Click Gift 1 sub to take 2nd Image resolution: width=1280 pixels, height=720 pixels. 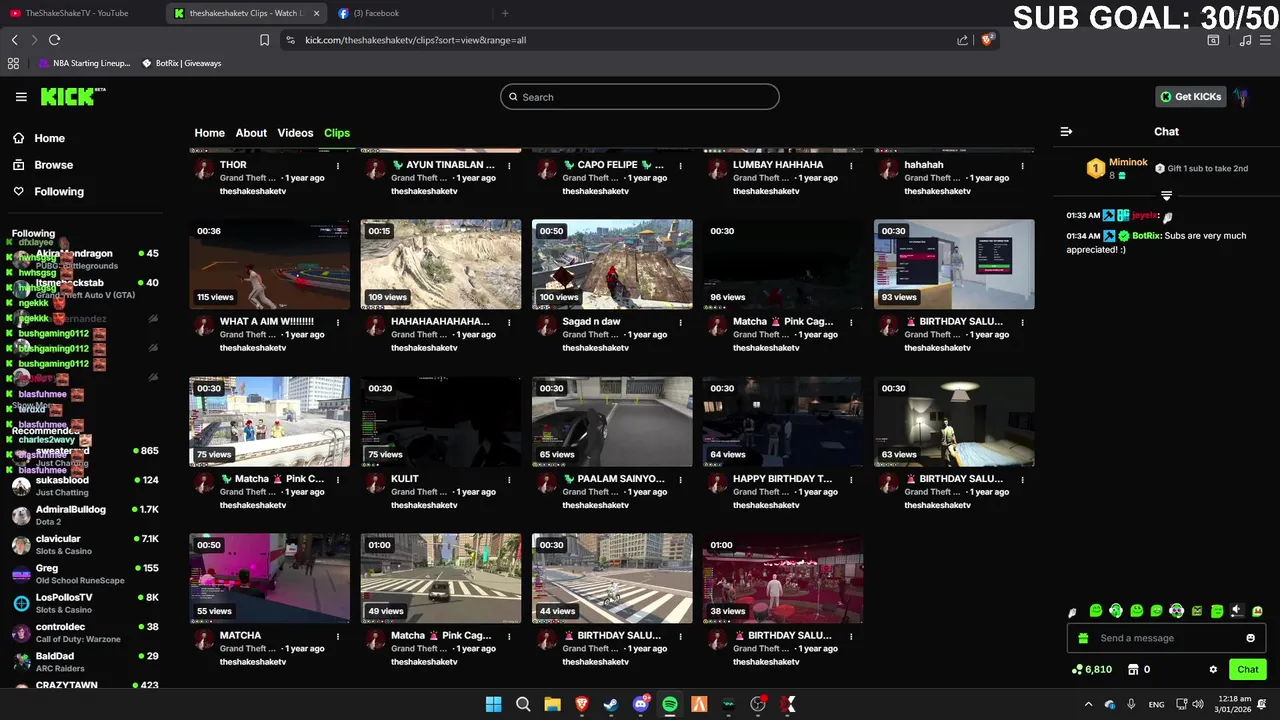click(1201, 169)
